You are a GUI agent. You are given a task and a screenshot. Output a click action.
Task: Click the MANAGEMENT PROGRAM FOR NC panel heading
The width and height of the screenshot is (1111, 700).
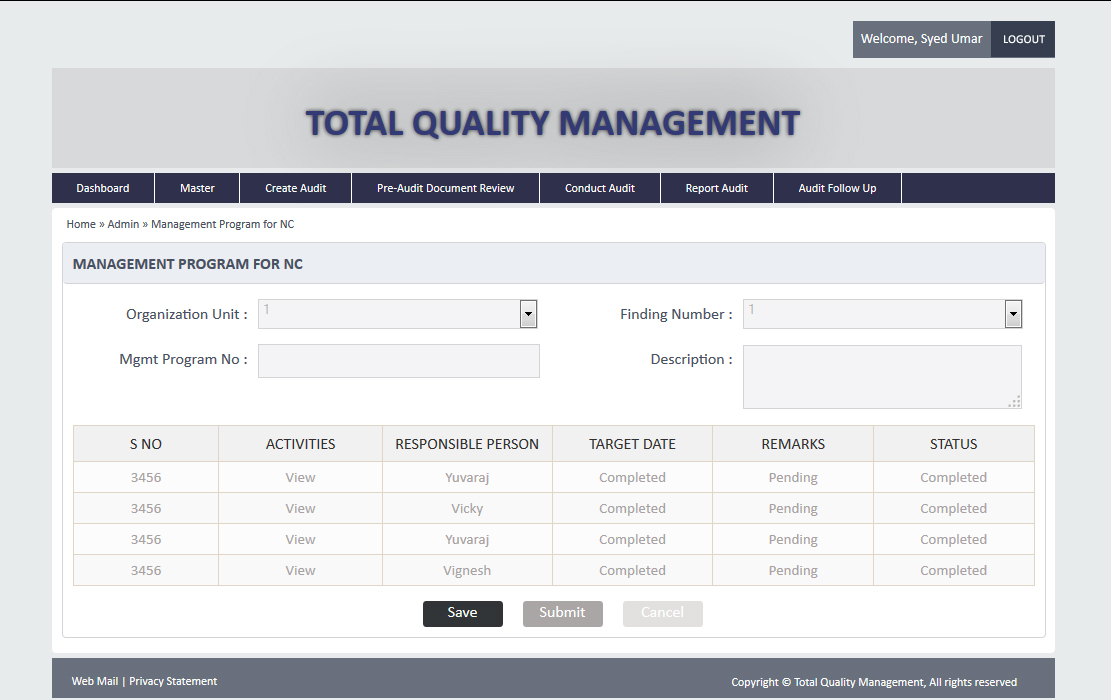point(188,264)
